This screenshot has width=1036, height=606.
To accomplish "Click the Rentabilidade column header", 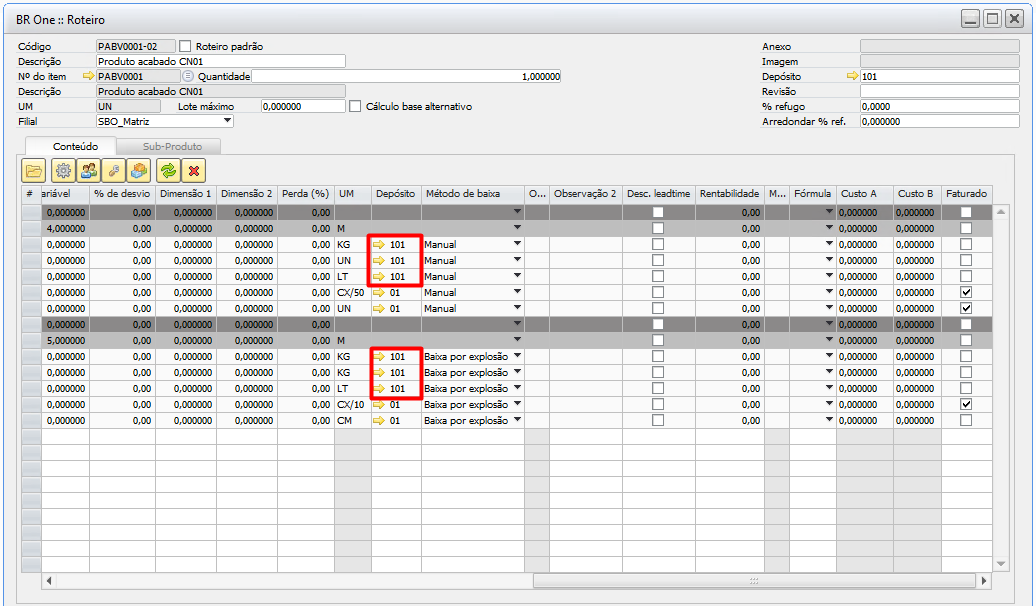I will (729, 193).
